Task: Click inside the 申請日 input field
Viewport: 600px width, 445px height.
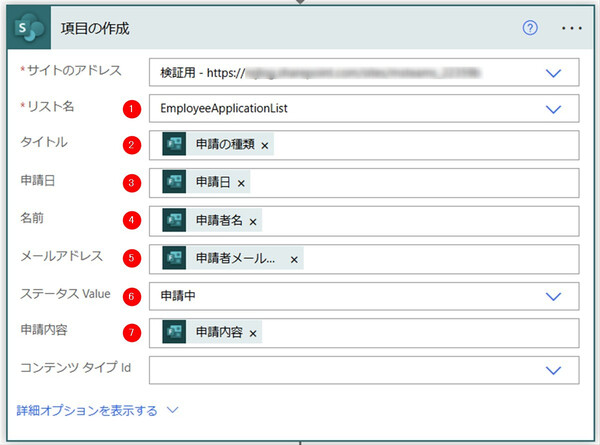Action: pos(364,183)
